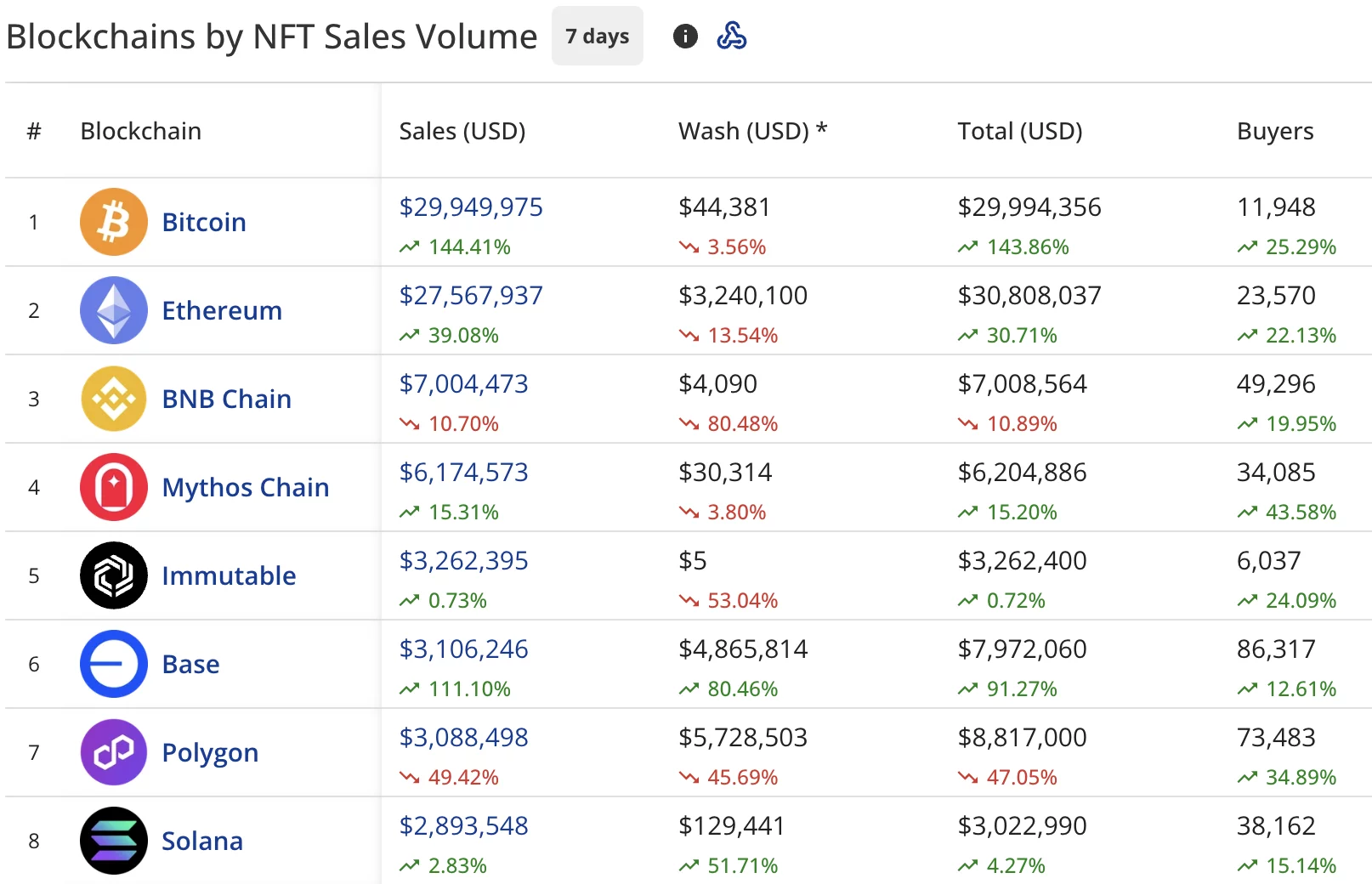Click the webhook/API icon in the header
The width and height of the screenshot is (1372, 884).
(733, 36)
